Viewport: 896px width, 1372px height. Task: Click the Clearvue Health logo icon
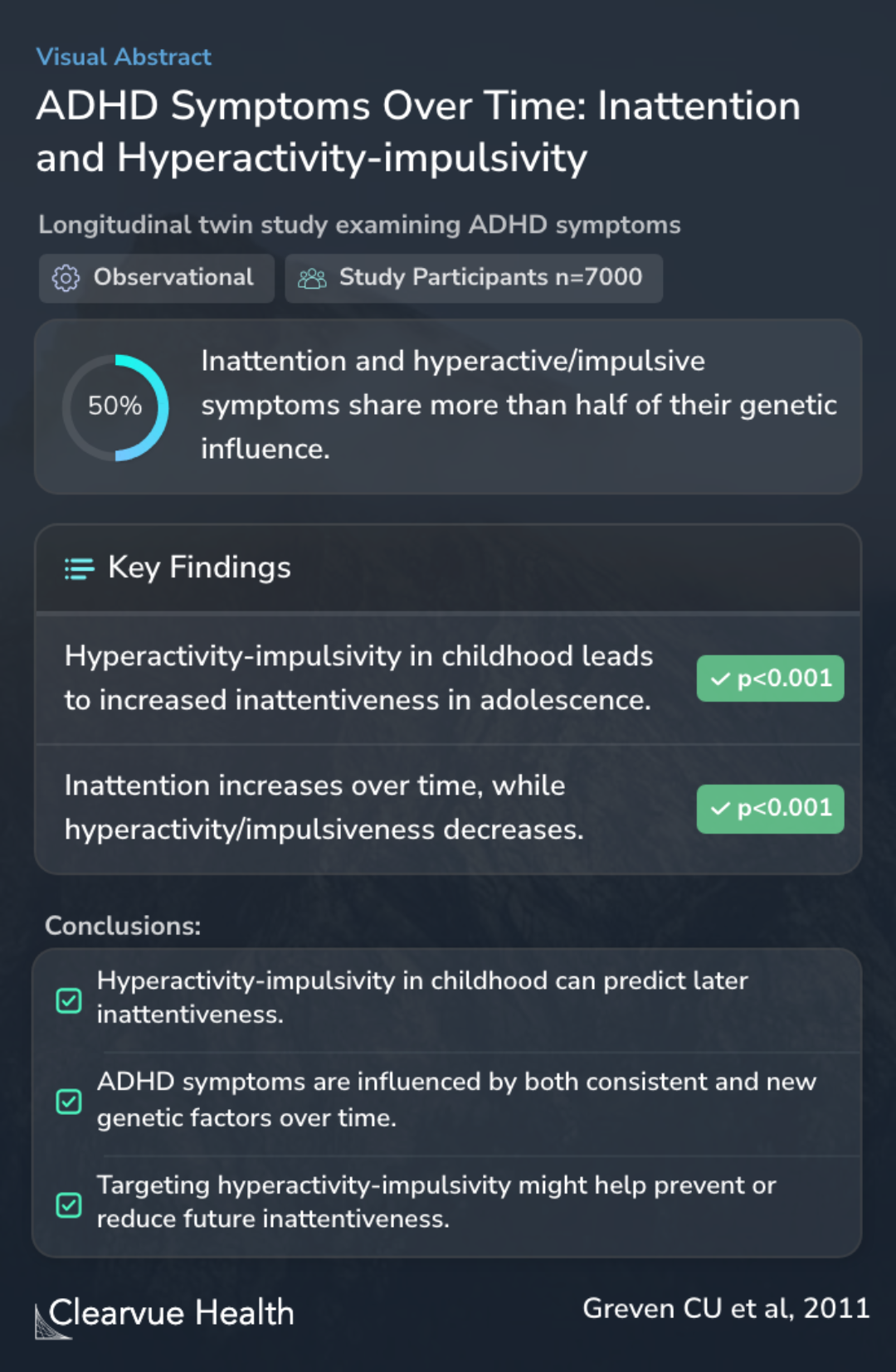[51, 1321]
